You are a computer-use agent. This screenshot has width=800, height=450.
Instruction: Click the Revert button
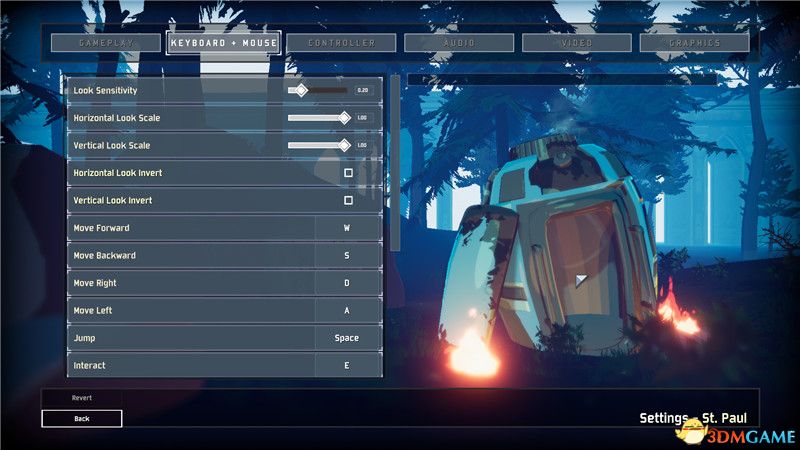coord(82,398)
